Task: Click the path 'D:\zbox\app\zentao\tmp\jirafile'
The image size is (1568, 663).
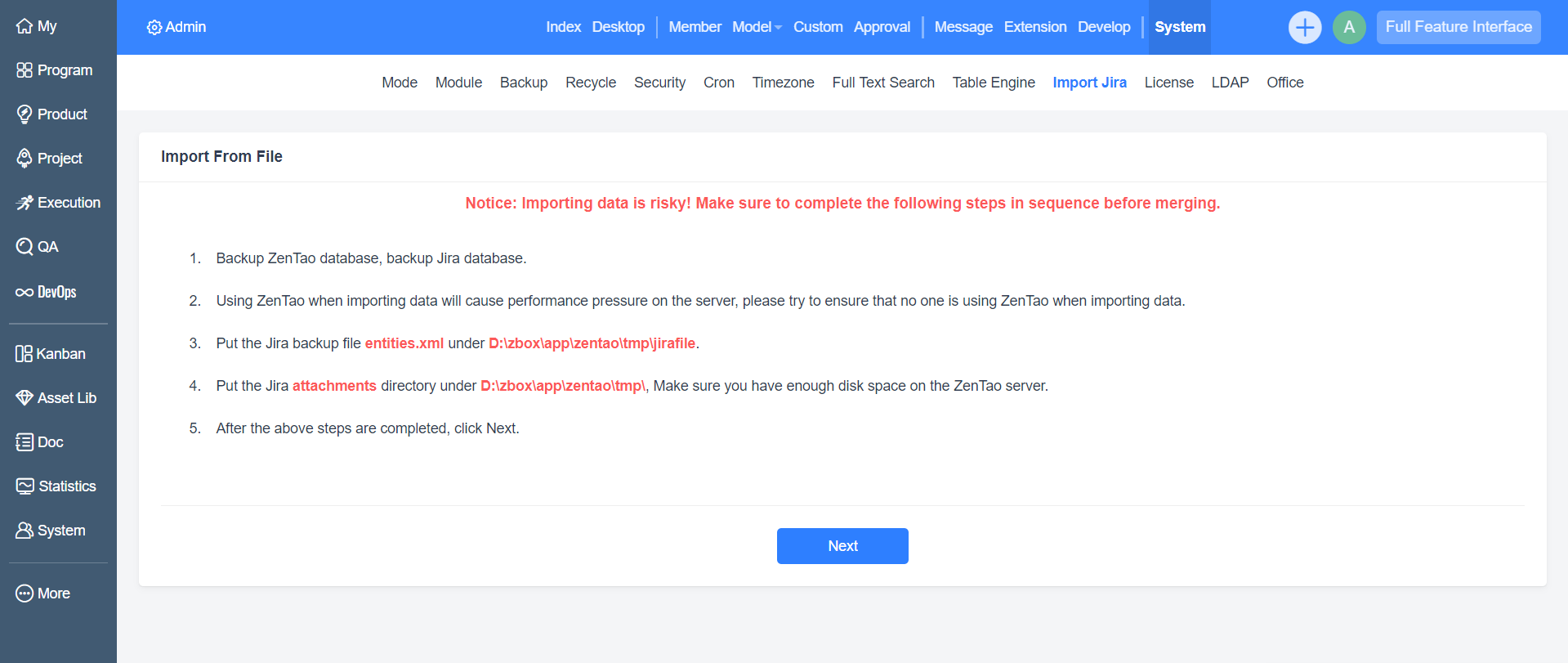Action: pos(592,343)
